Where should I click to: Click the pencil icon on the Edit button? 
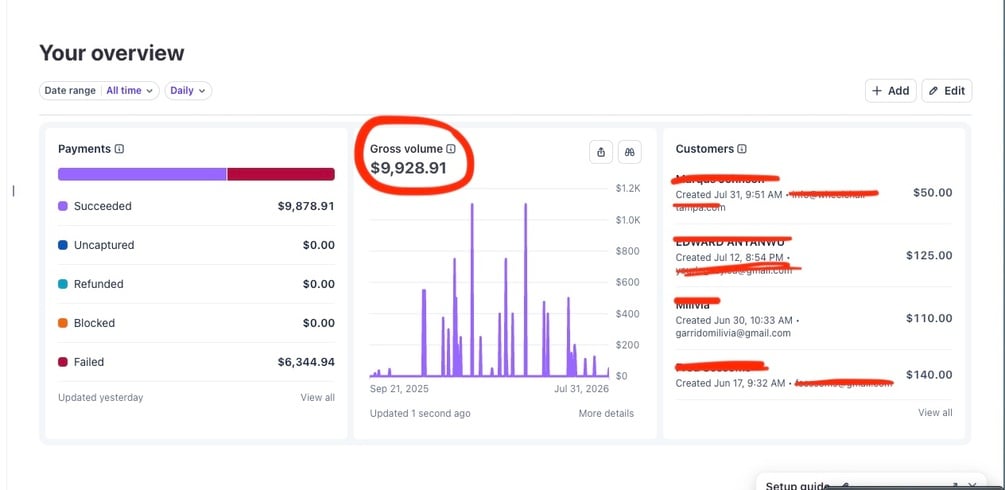tap(934, 90)
